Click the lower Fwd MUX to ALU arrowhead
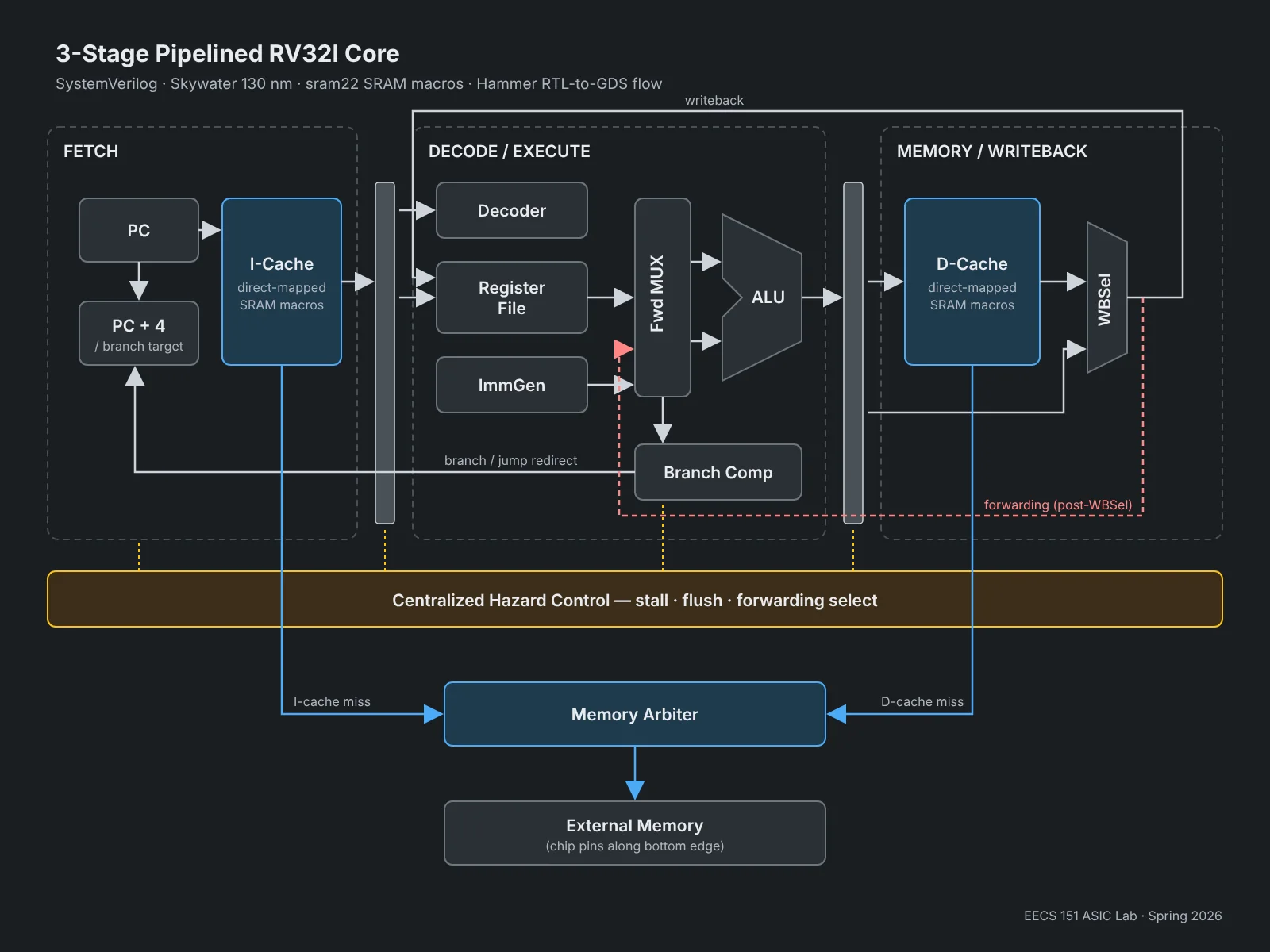 coord(711,341)
